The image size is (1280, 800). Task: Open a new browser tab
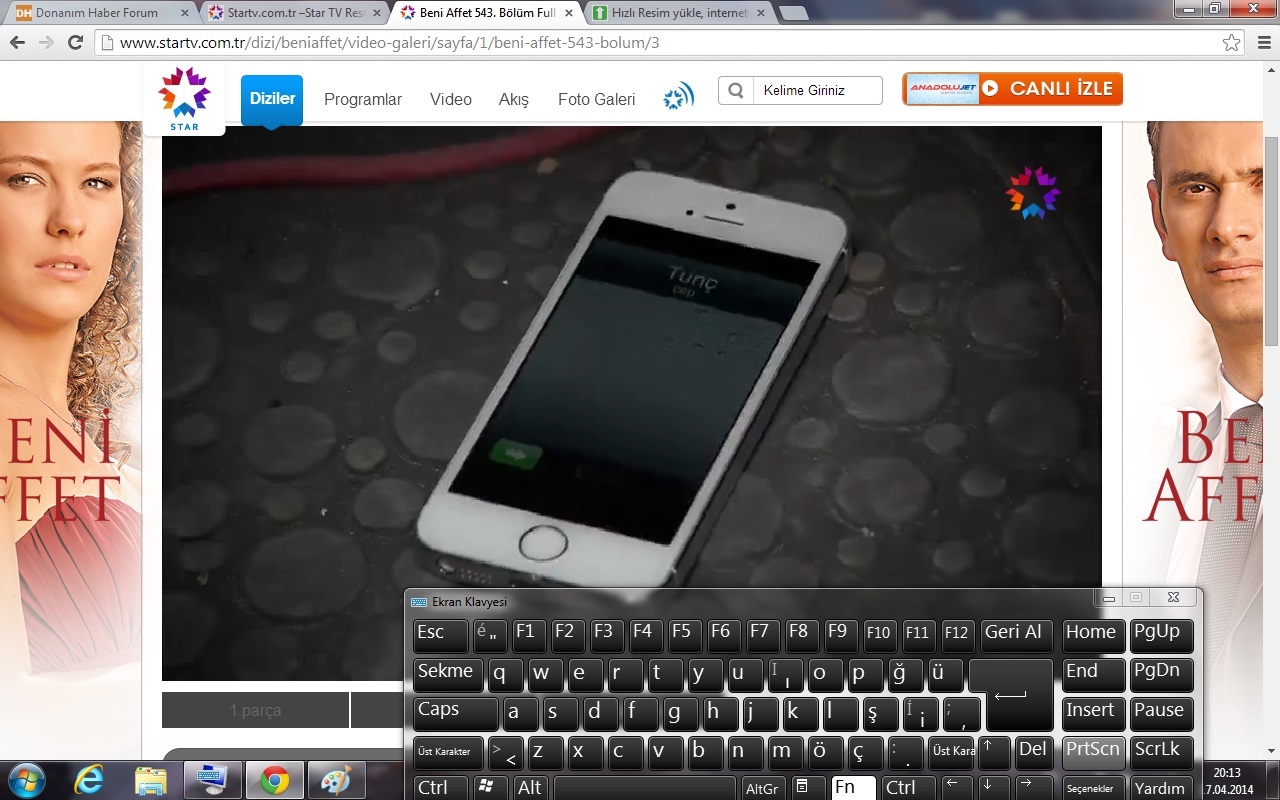click(793, 13)
